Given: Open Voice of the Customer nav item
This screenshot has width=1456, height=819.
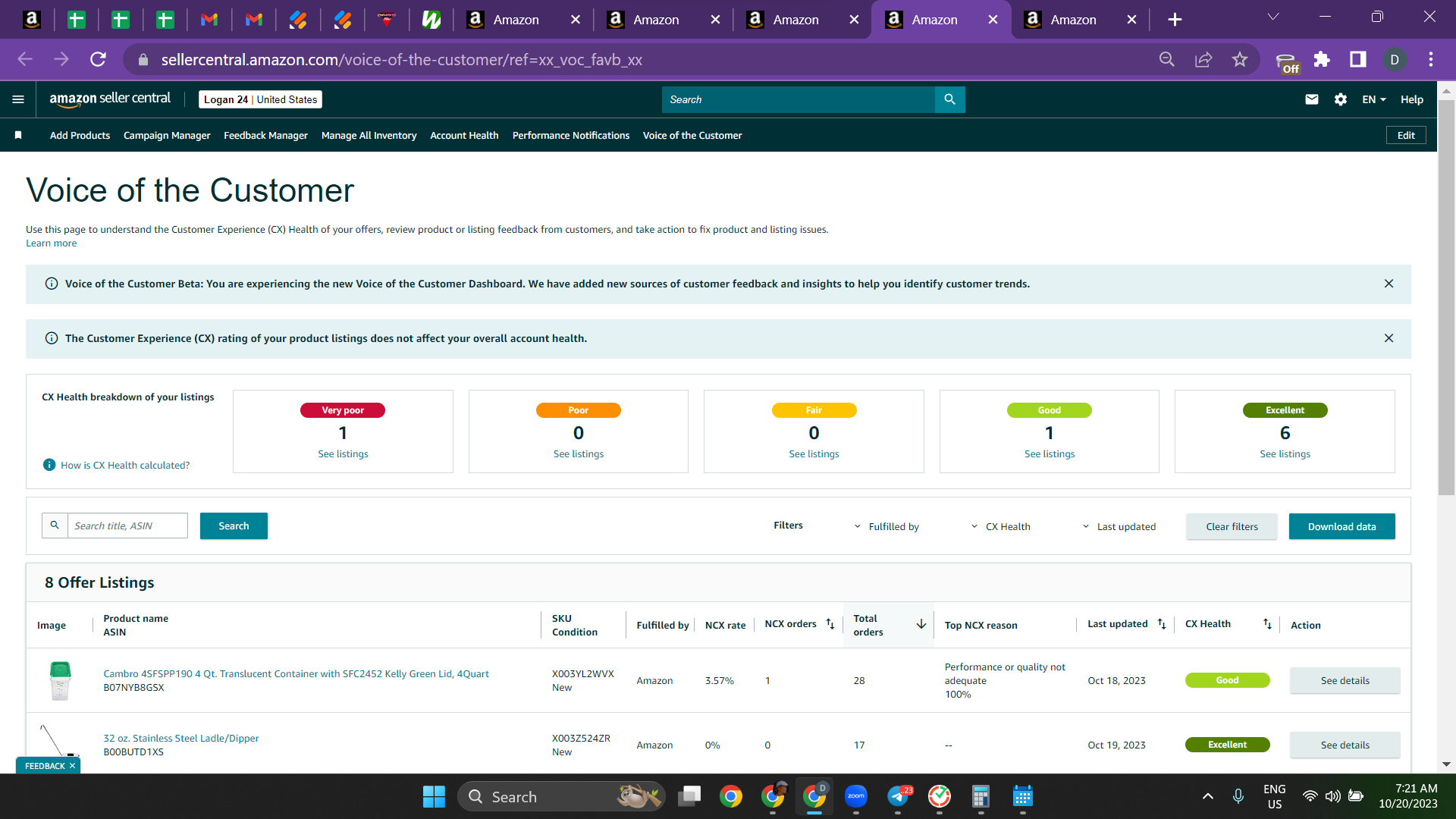Looking at the screenshot, I should click(x=692, y=135).
